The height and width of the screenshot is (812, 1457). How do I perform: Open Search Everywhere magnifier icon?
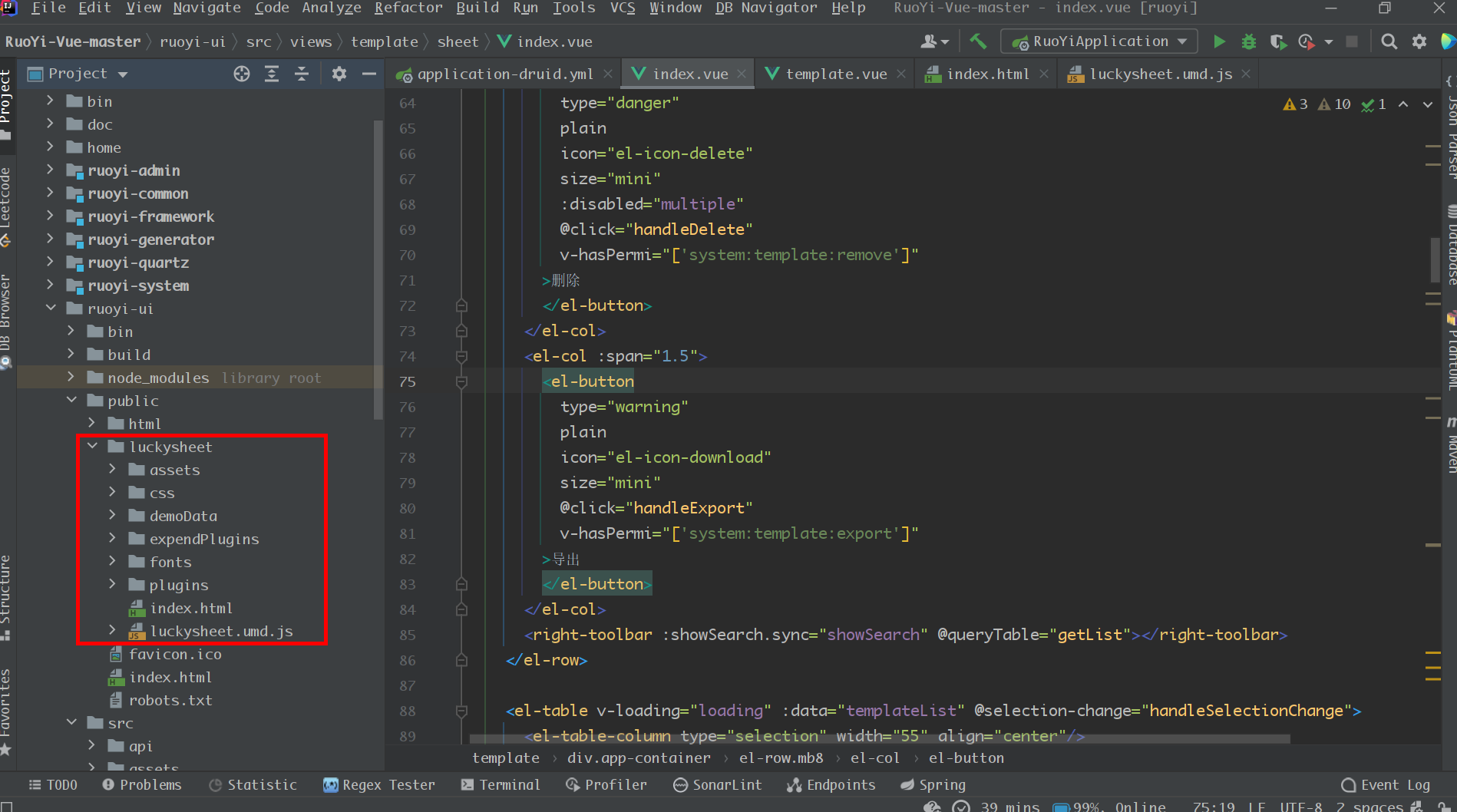coord(1389,41)
